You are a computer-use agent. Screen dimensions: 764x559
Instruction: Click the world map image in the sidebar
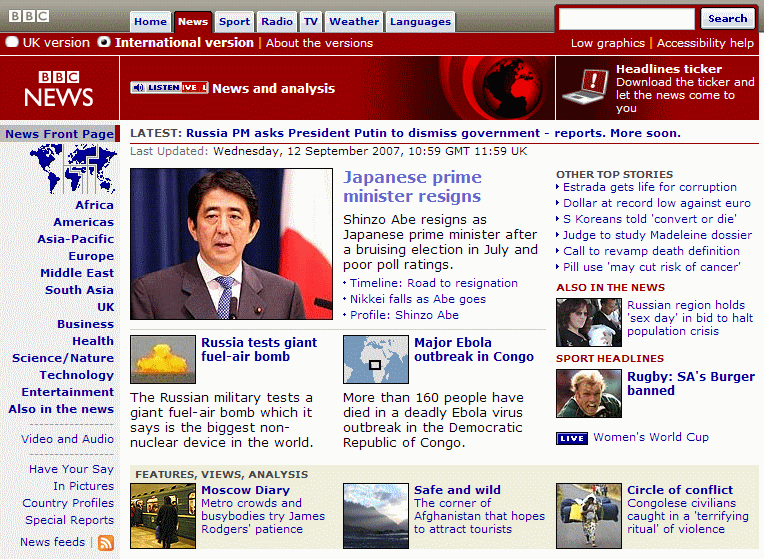[x=73, y=169]
